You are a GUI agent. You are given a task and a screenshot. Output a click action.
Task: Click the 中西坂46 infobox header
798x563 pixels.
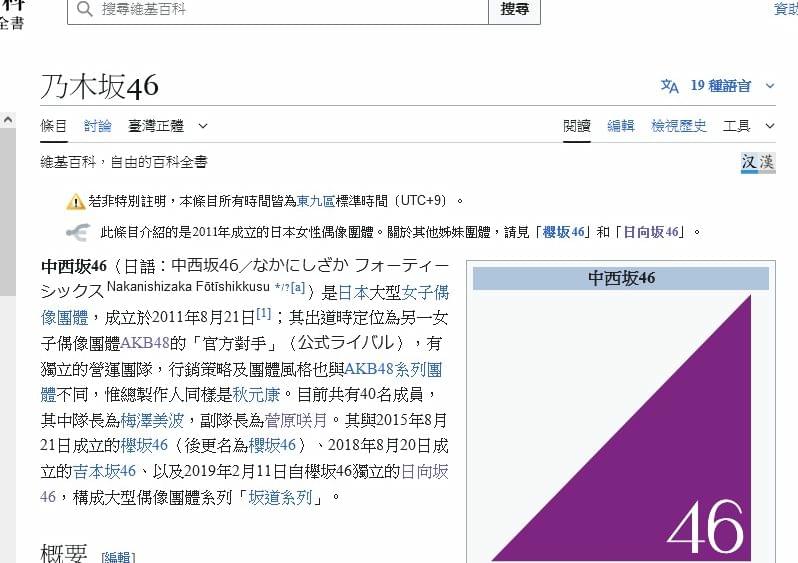[621, 278]
